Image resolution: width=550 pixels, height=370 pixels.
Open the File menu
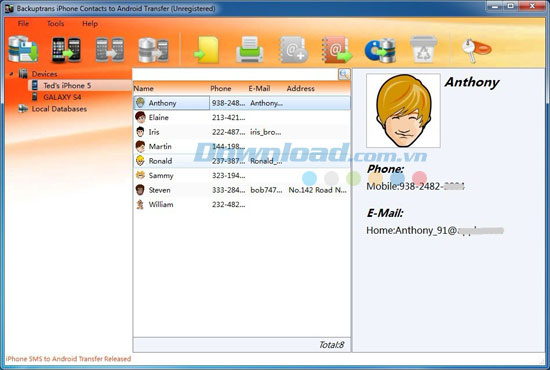click(24, 23)
